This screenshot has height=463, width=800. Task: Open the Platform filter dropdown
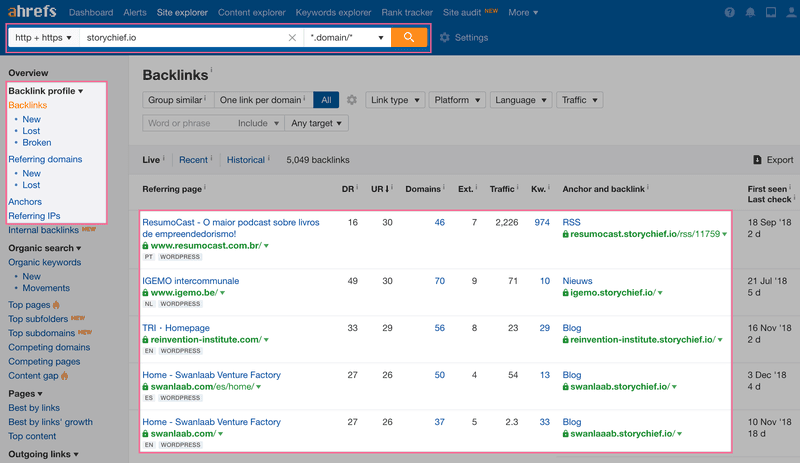point(457,100)
